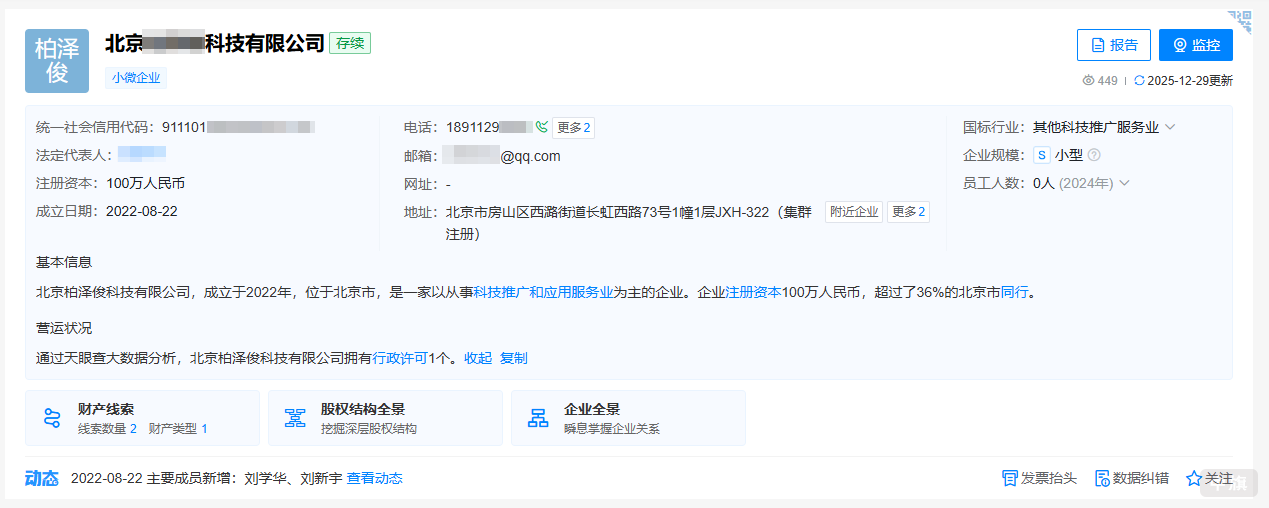Open the 财产线索 card

(x=142, y=418)
